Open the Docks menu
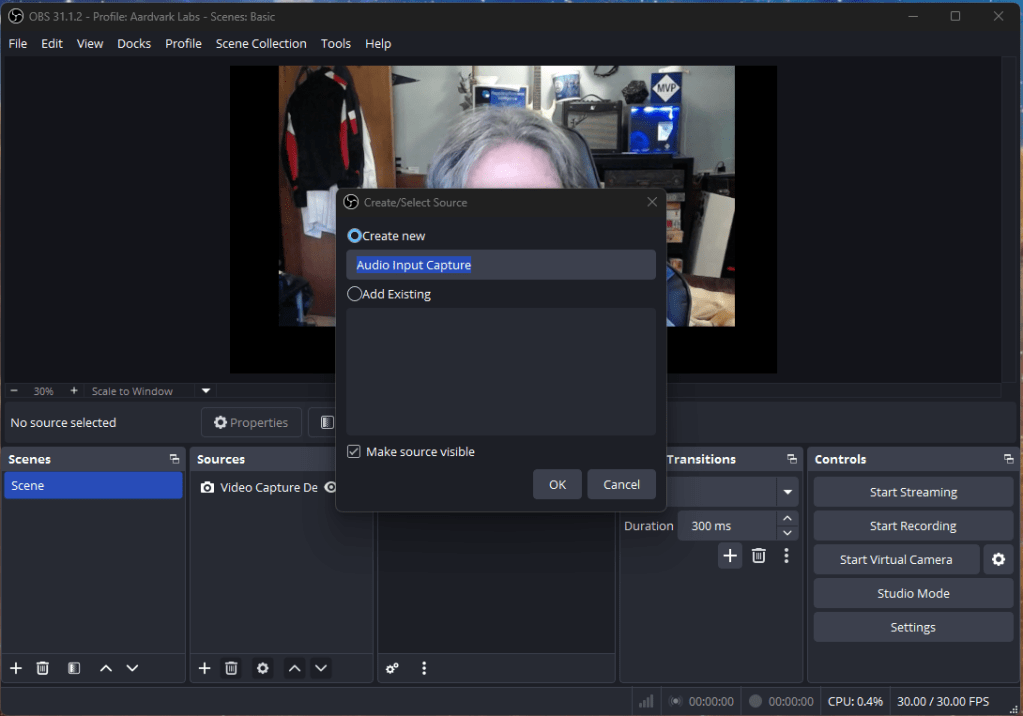Viewport: 1023px width, 716px height. [134, 44]
